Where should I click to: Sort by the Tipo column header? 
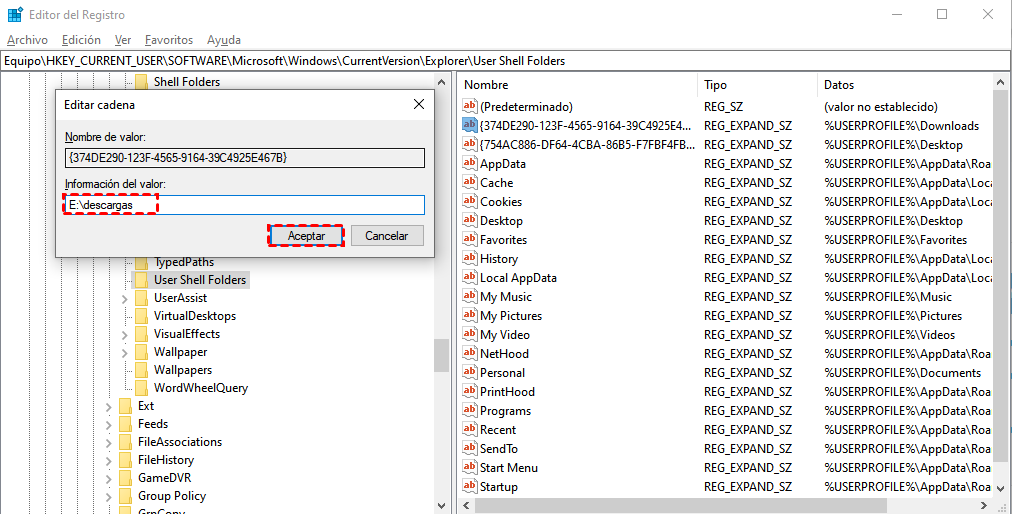pyautogui.click(x=758, y=85)
